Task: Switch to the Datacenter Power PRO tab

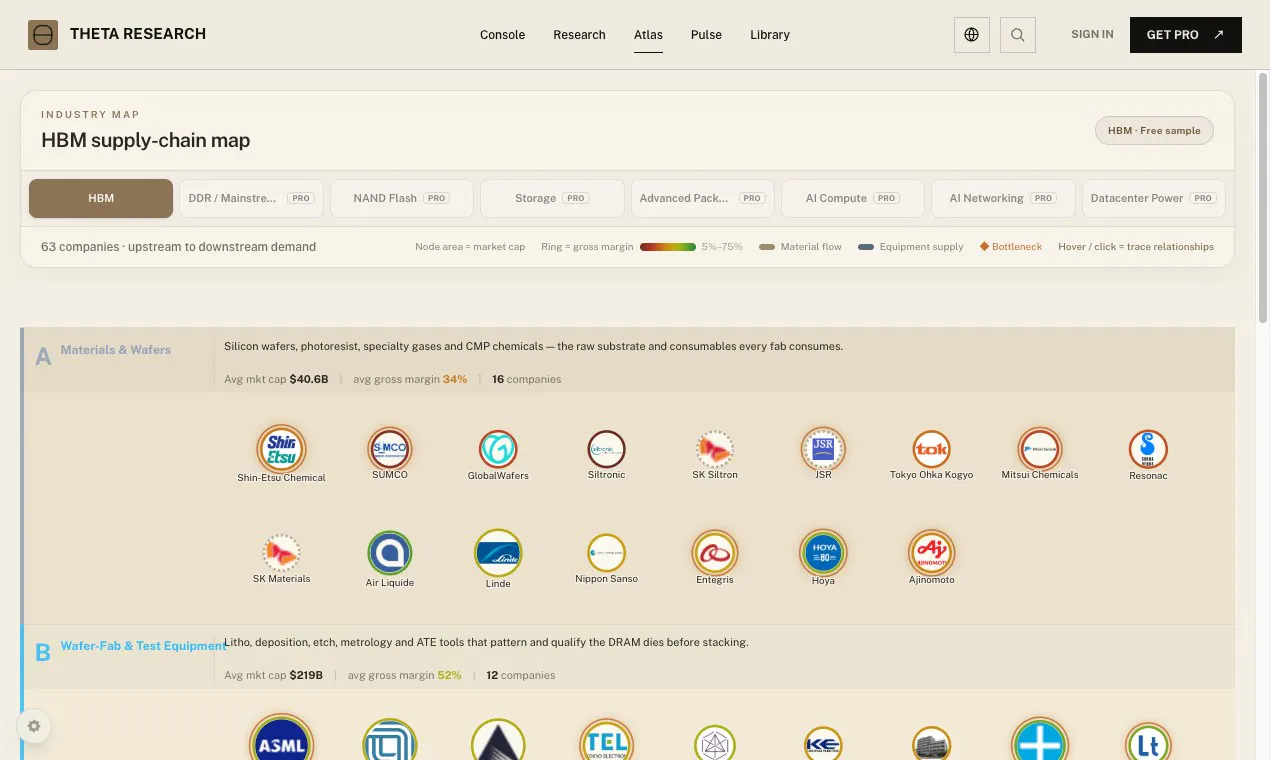Action: [1153, 198]
